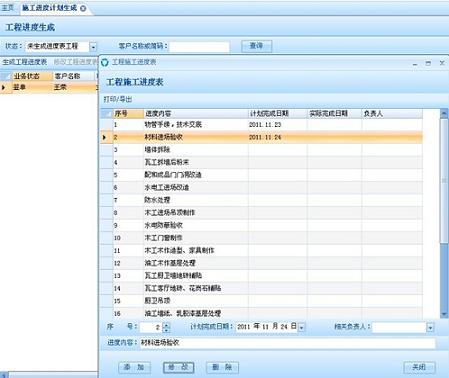Click the left scroll arrow at the bottom of the main list
The image size is (449, 378).
click(x=3, y=376)
